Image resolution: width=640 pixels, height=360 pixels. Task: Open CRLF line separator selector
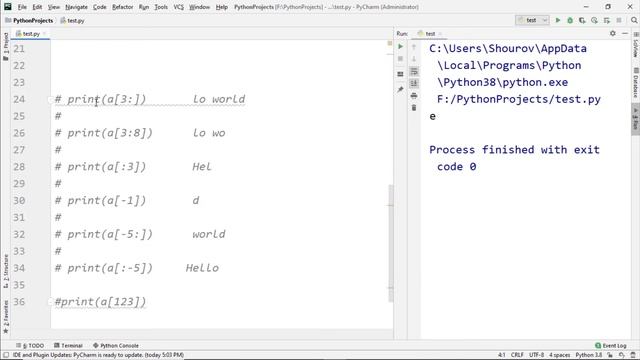pos(517,355)
